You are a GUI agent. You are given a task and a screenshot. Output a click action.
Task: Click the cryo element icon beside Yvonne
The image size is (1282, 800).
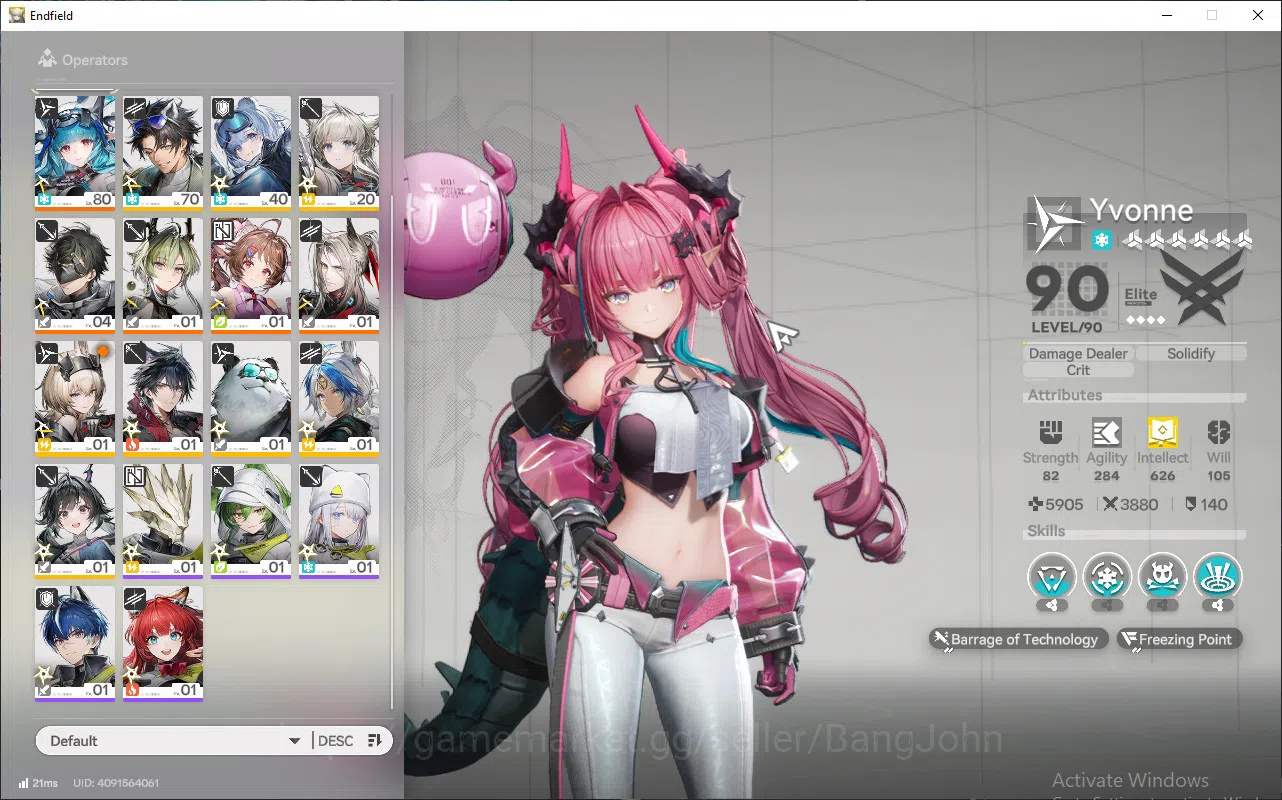coord(1101,240)
